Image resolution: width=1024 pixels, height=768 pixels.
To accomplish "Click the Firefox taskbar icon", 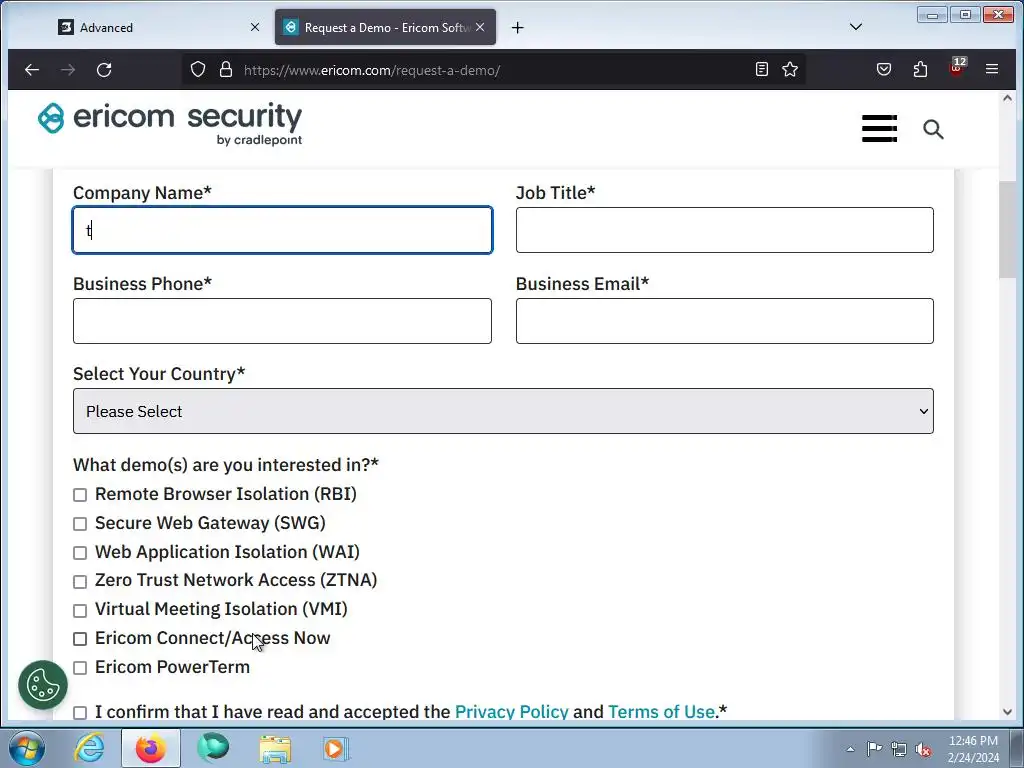I will 151,748.
